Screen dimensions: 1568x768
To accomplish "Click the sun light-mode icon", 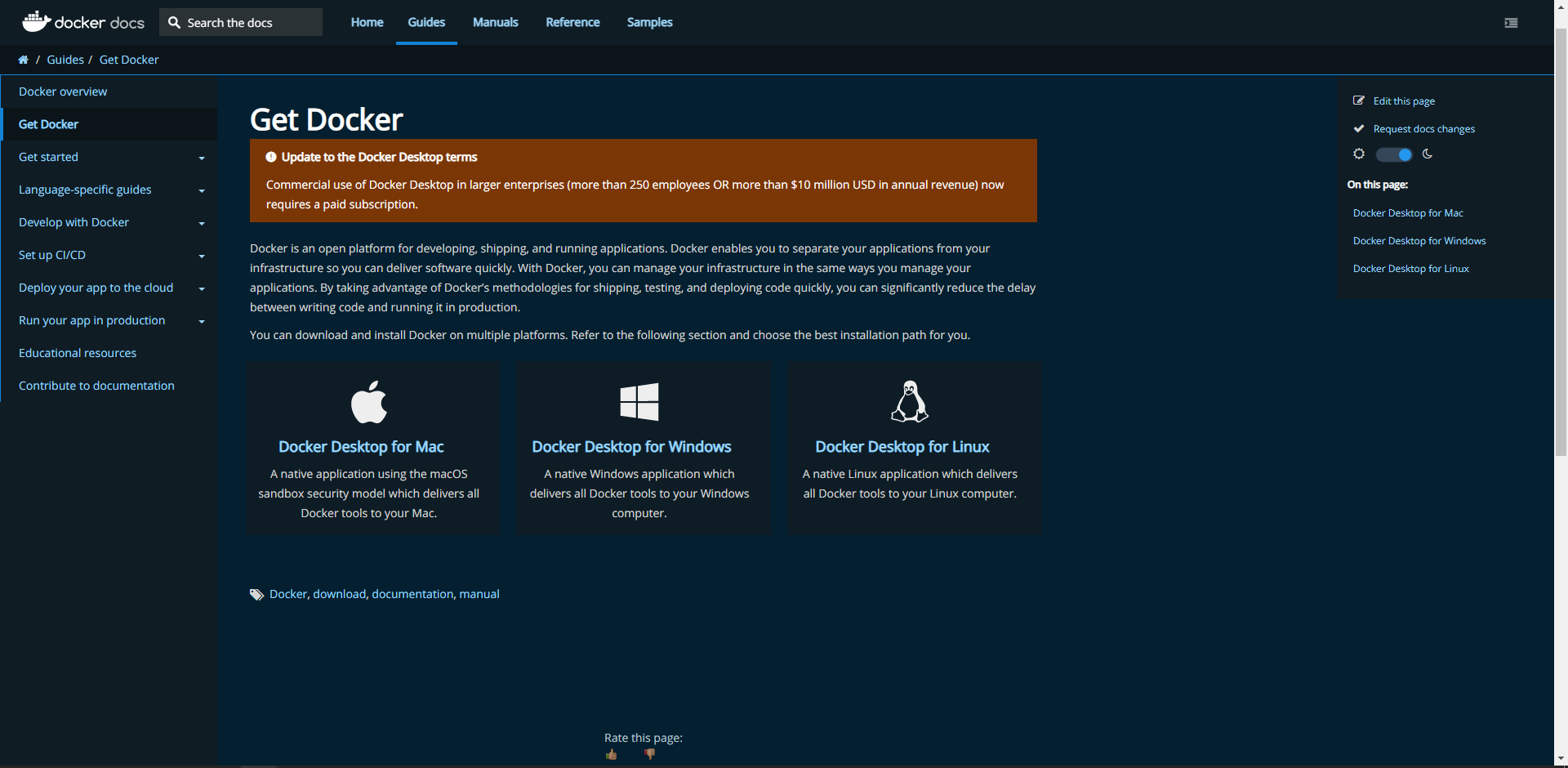I will pos(1359,154).
